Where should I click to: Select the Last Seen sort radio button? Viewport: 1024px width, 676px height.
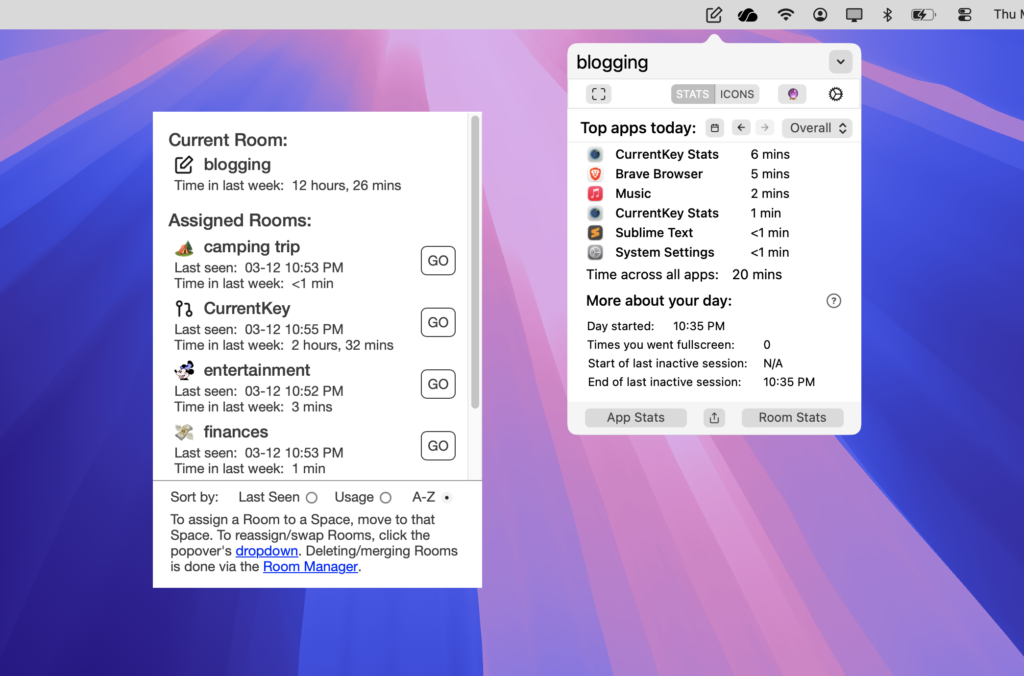312,498
